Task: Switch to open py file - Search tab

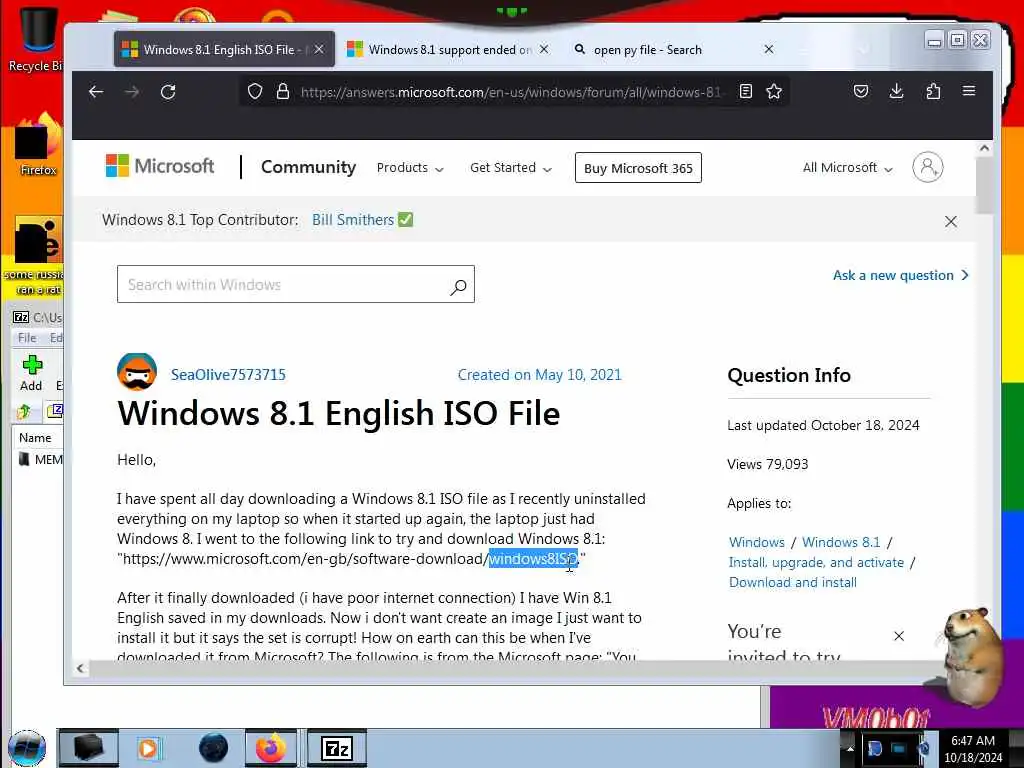Action: pos(673,50)
